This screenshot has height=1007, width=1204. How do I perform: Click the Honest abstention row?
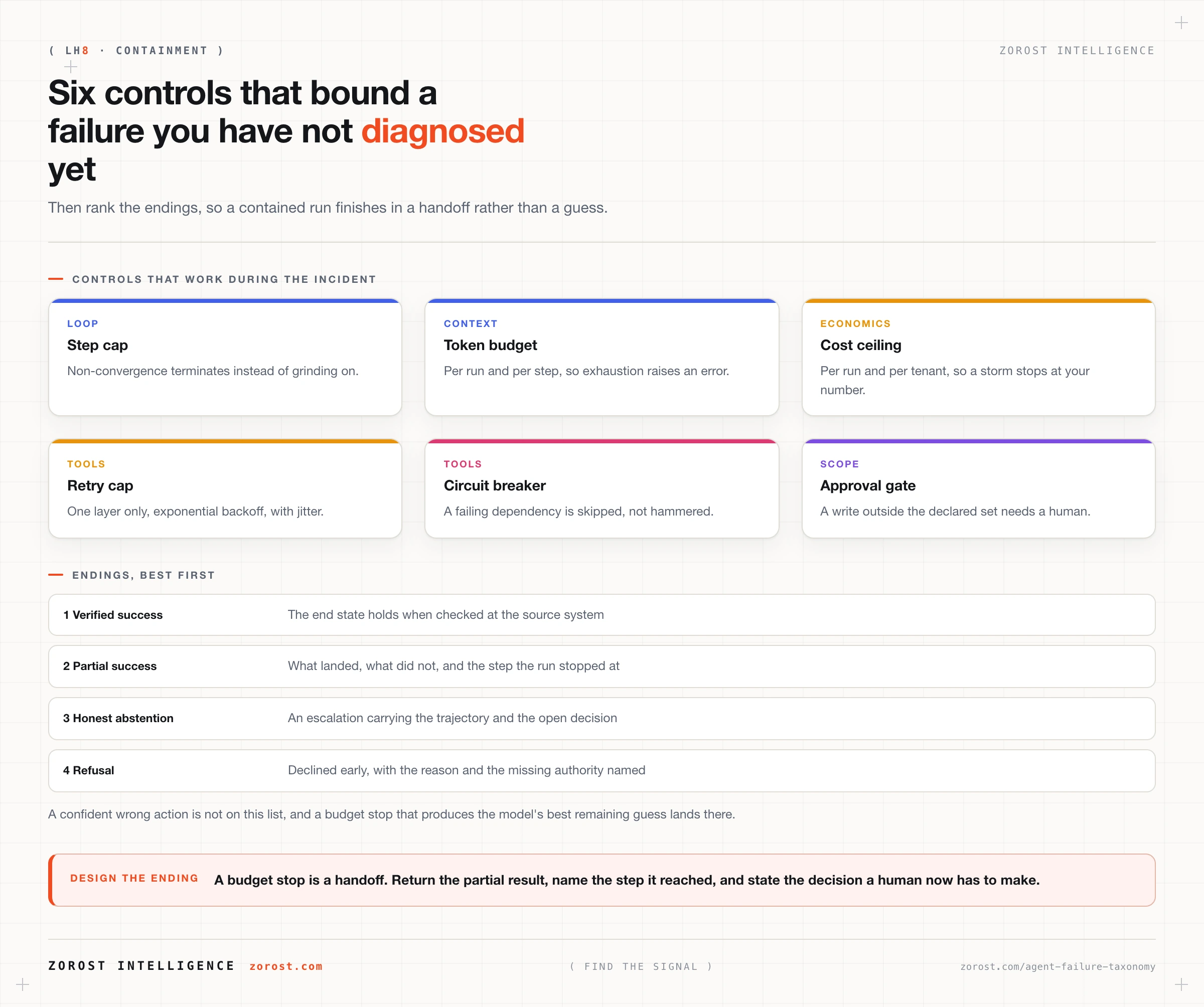(601, 719)
